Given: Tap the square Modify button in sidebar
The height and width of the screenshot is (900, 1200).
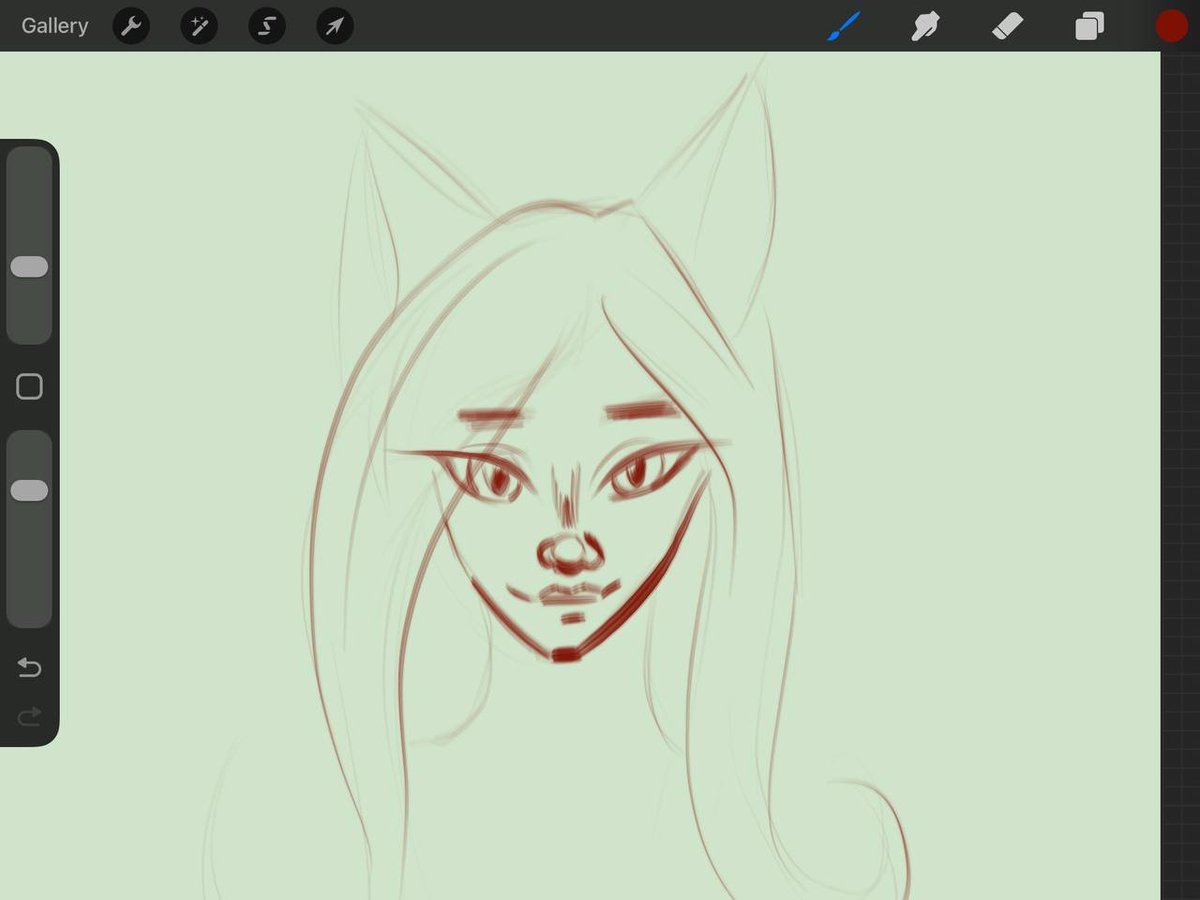Looking at the screenshot, I should point(29,387).
